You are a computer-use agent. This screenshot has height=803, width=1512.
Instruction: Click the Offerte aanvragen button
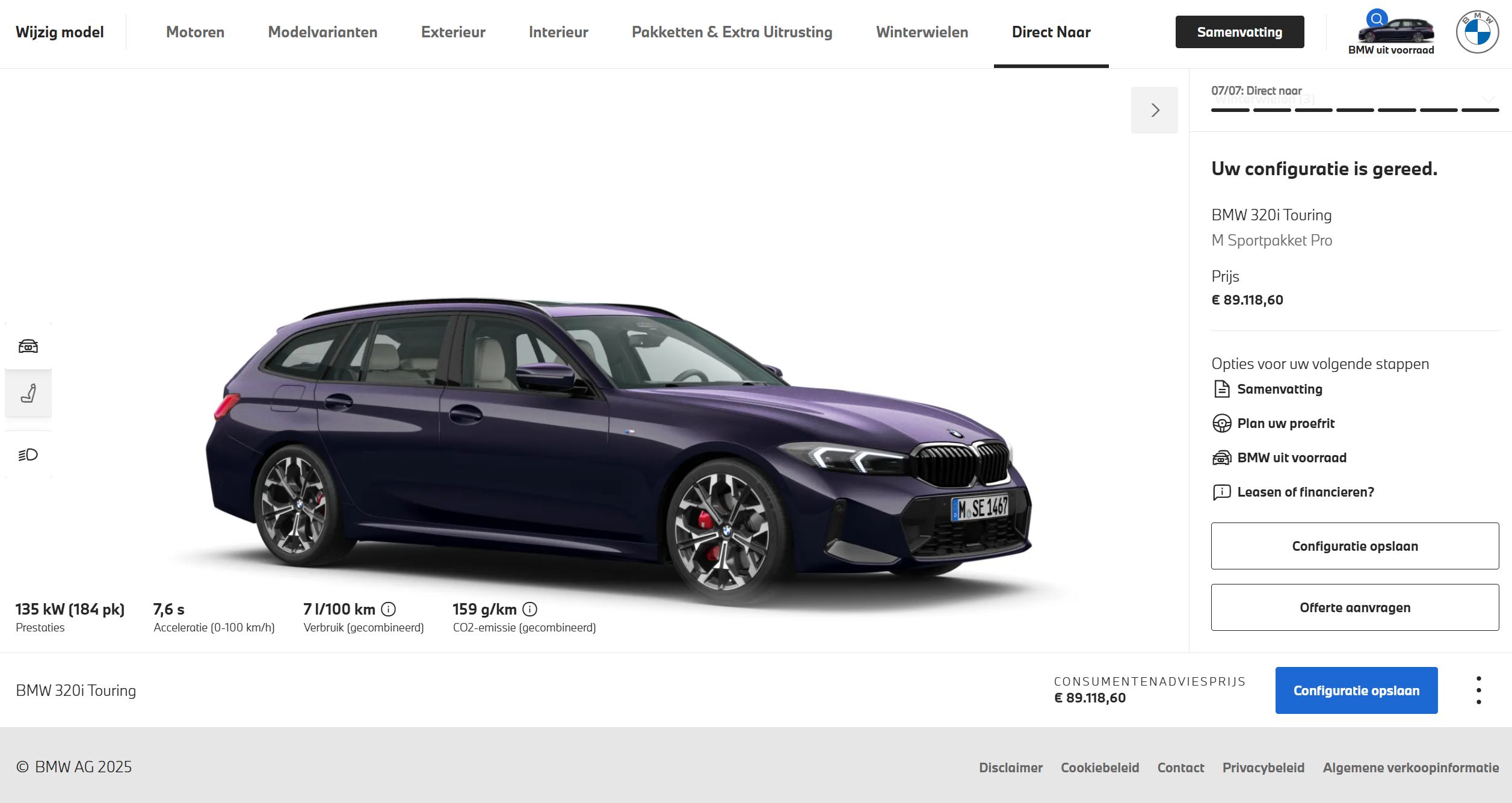[x=1355, y=607]
